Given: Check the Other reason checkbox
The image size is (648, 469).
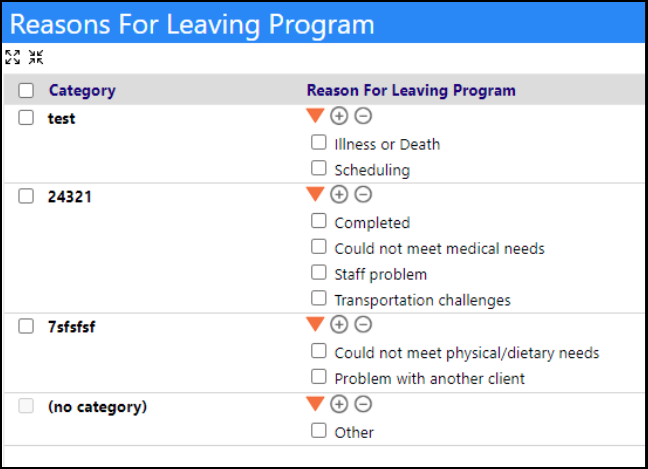Looking at the screenshot, I should (319, 430).
